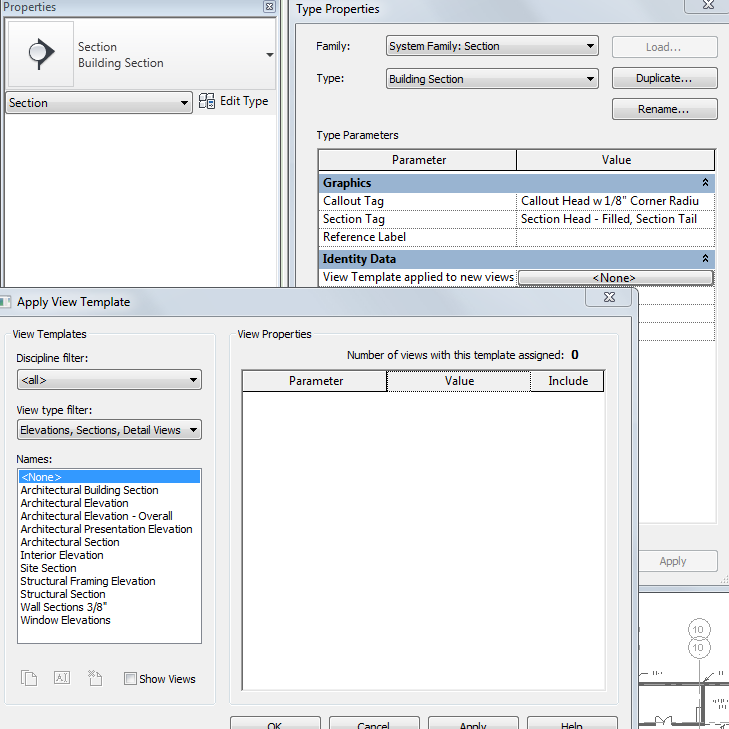Click the Parameter column header in Type Parameters
This screenshot has width=729, height=729.
(x=418, y=160)
